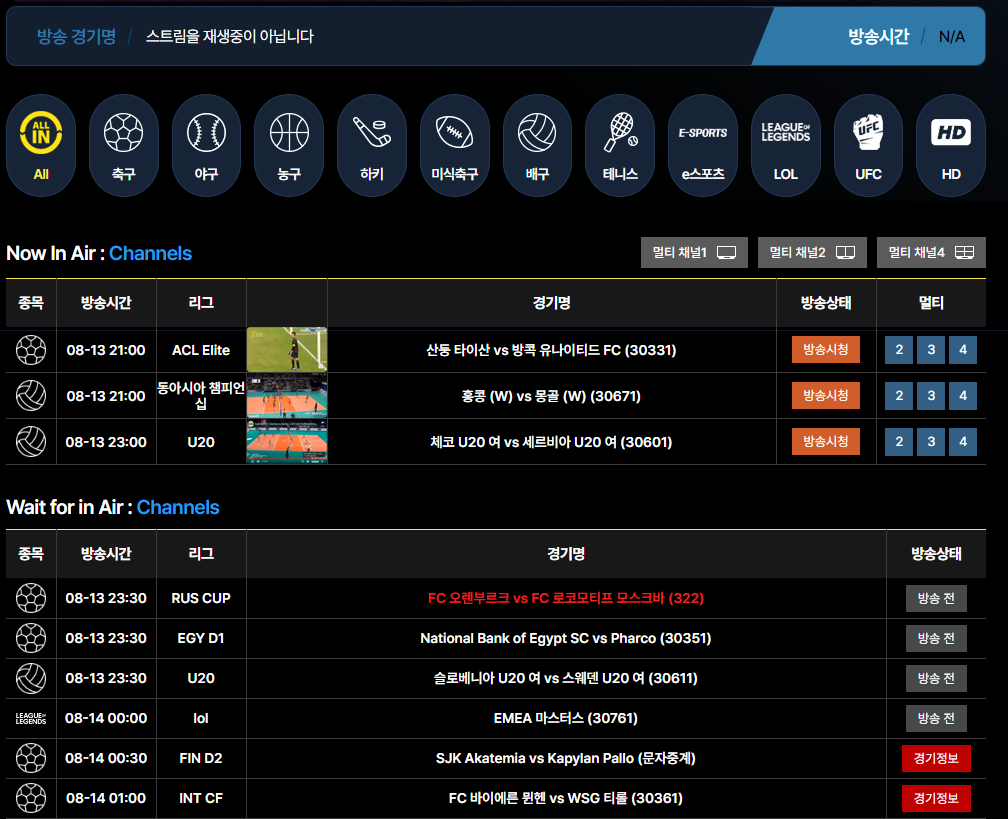Open SJK Akatemia vs Kapylan Pallo match
The height and width of the screenshot is (819, 1008).
pyautogui.click(x=566, y=758)
